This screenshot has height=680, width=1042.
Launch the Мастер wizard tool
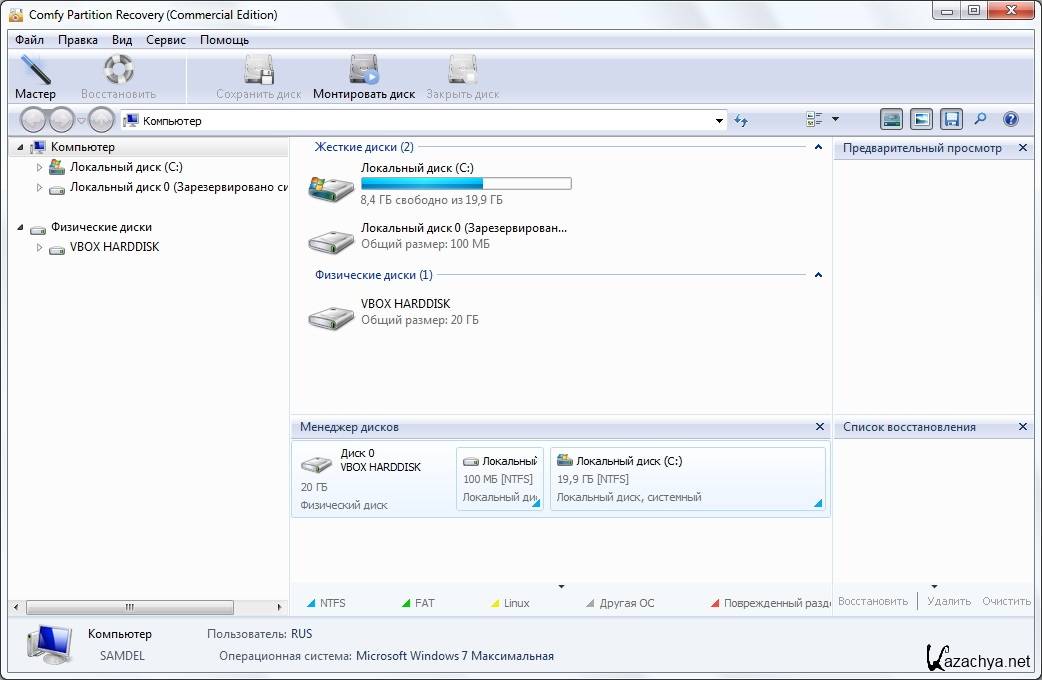[x=35, y=77]
